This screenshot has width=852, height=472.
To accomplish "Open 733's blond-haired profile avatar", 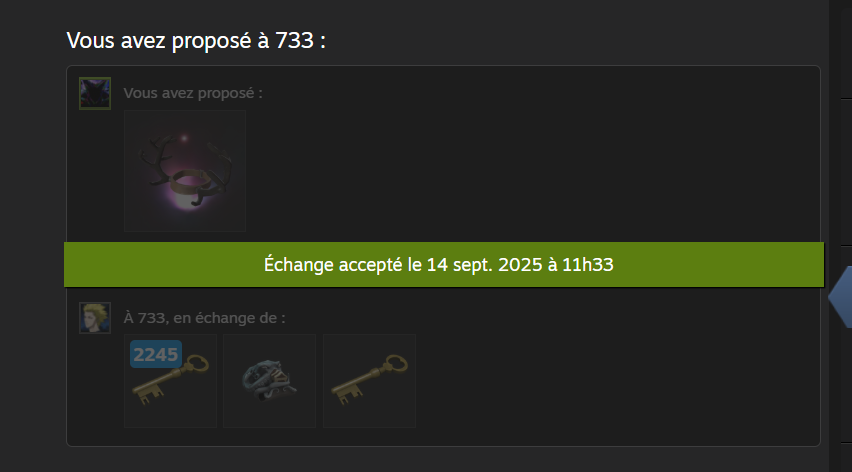I will point(95,318).
